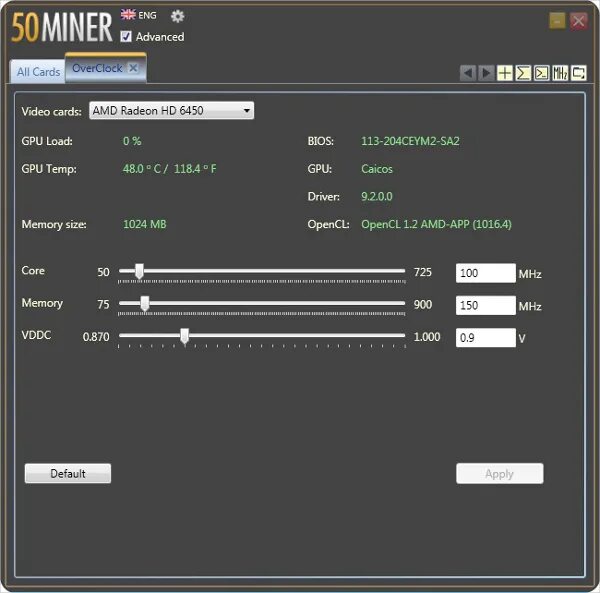The height and width of the screenshot is (593, 600).
Task: Open the sigma summary icon
Action: [523, 73]
